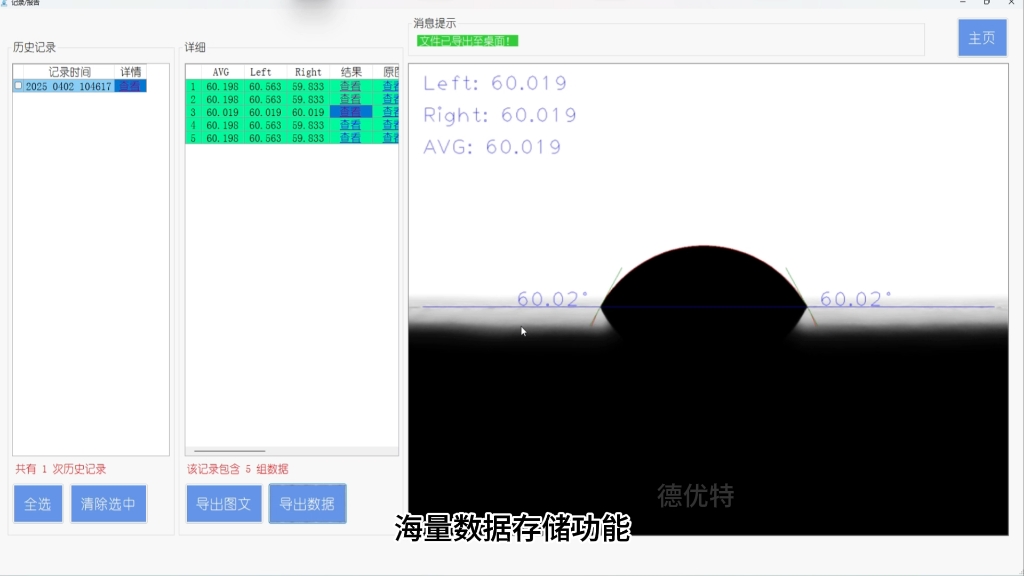Viewport: 1024px width, 576px height.
Task: Click the detail table's horizontal scrollbar
Action: point(230,451)
